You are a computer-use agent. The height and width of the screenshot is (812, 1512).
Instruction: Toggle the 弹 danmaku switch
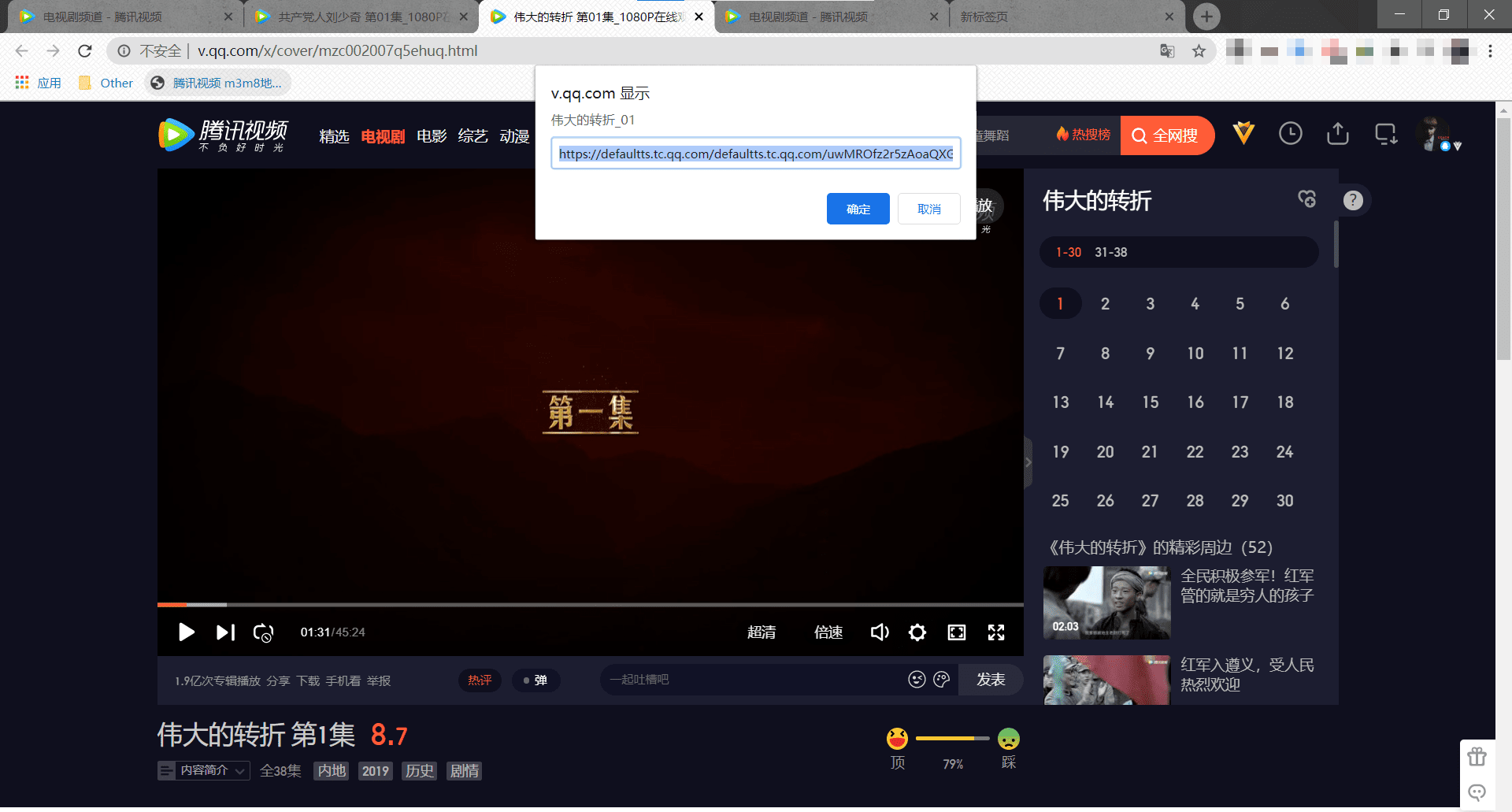[535, 680]
